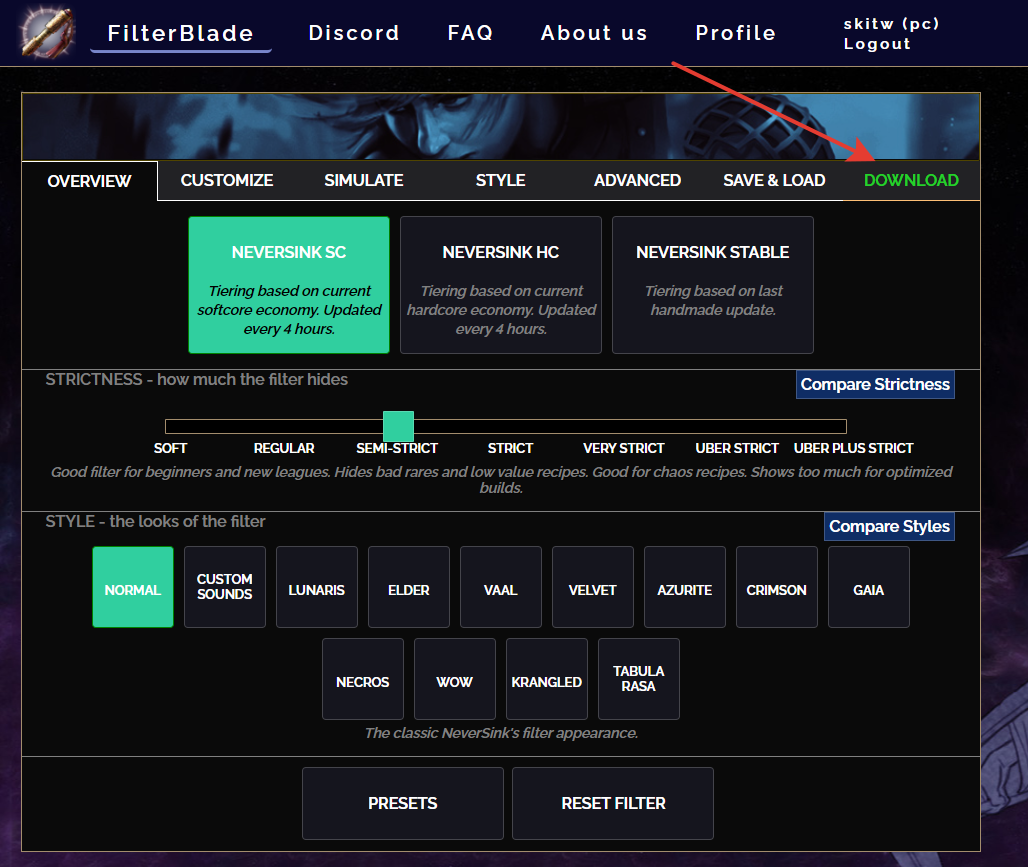The height and width of the screenshot is (867, 1028).
Task: Select the NeverSink HC filter version
Action: click(x=500, y=285)
